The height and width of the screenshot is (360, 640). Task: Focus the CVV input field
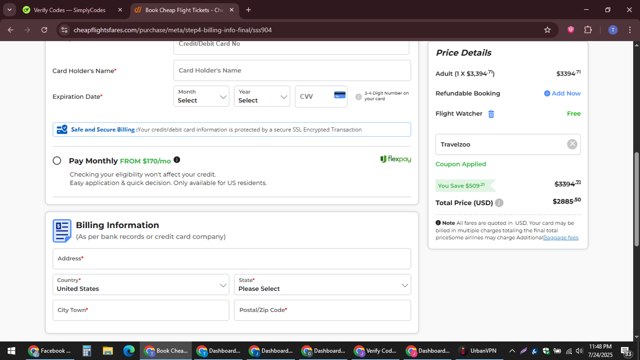pos(321,96)
